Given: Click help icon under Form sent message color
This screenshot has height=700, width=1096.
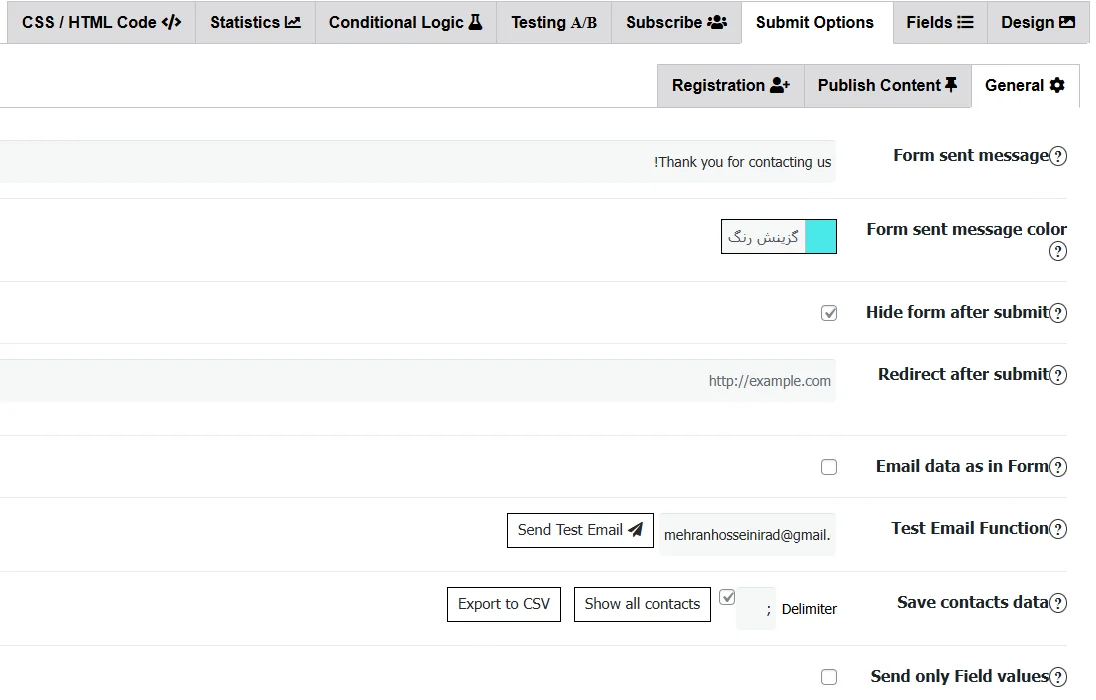Looking at the screenshot, I should 1058,252.
